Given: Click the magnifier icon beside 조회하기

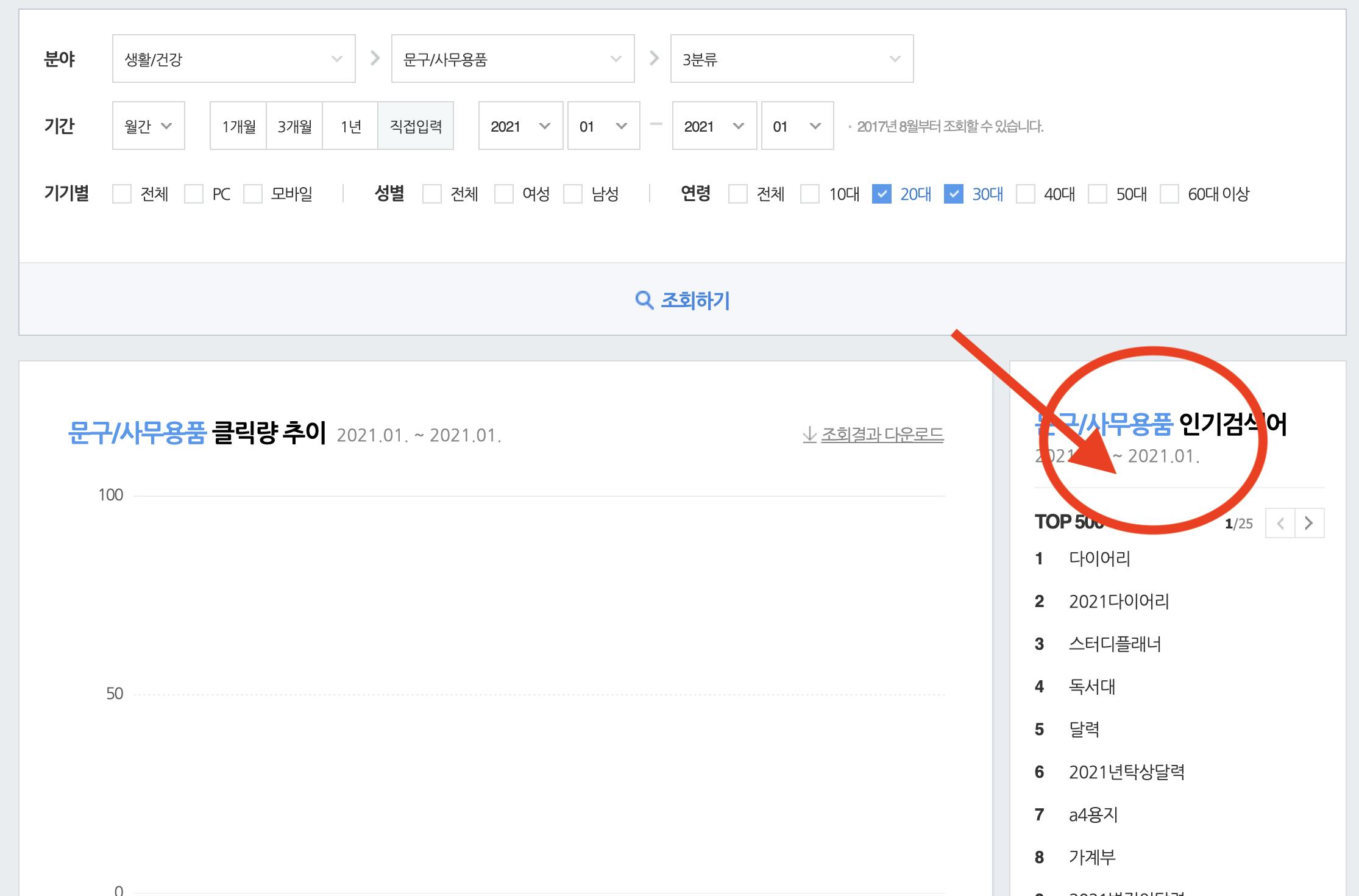Looking at the screenshot, I should 644,300.
